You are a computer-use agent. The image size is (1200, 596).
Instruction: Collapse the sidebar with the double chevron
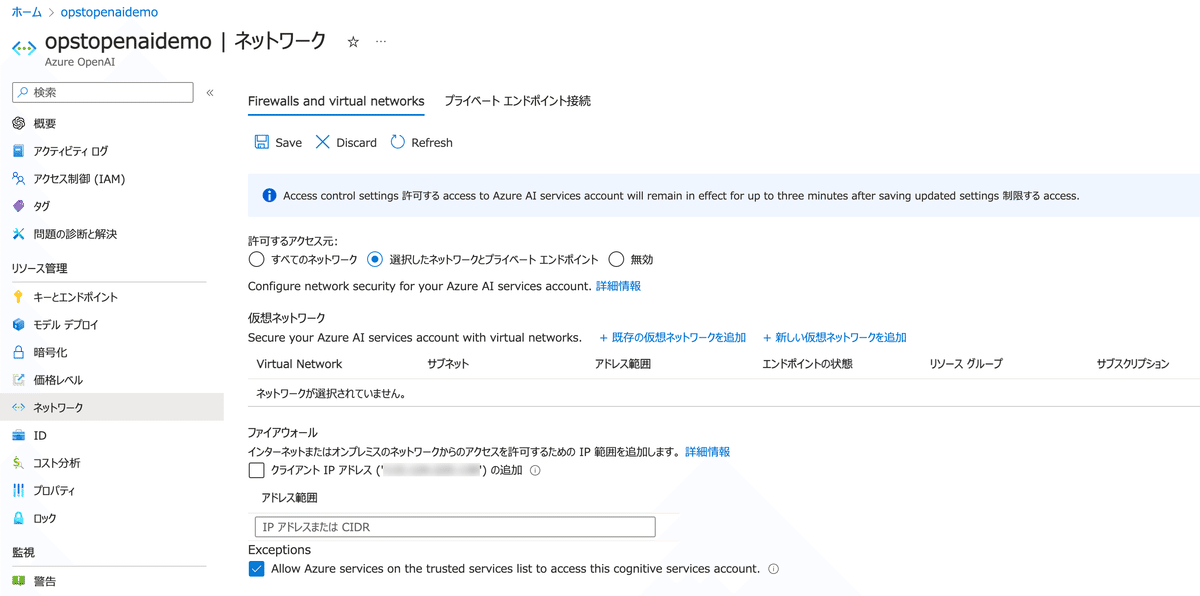tap(210, 92)
